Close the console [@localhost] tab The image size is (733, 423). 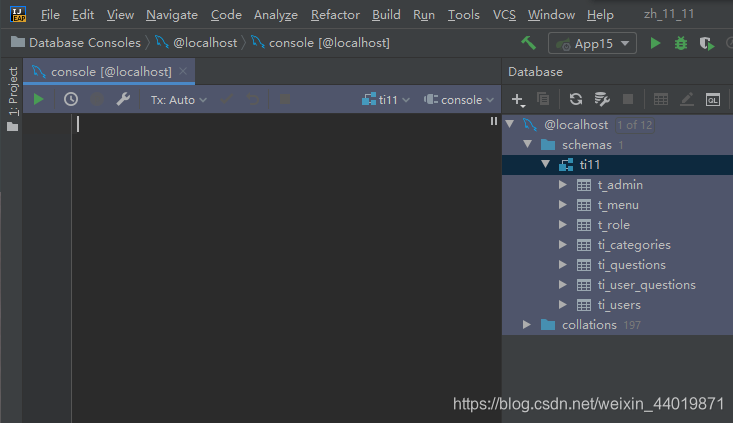pyautogui.click(x=183, y=71)
